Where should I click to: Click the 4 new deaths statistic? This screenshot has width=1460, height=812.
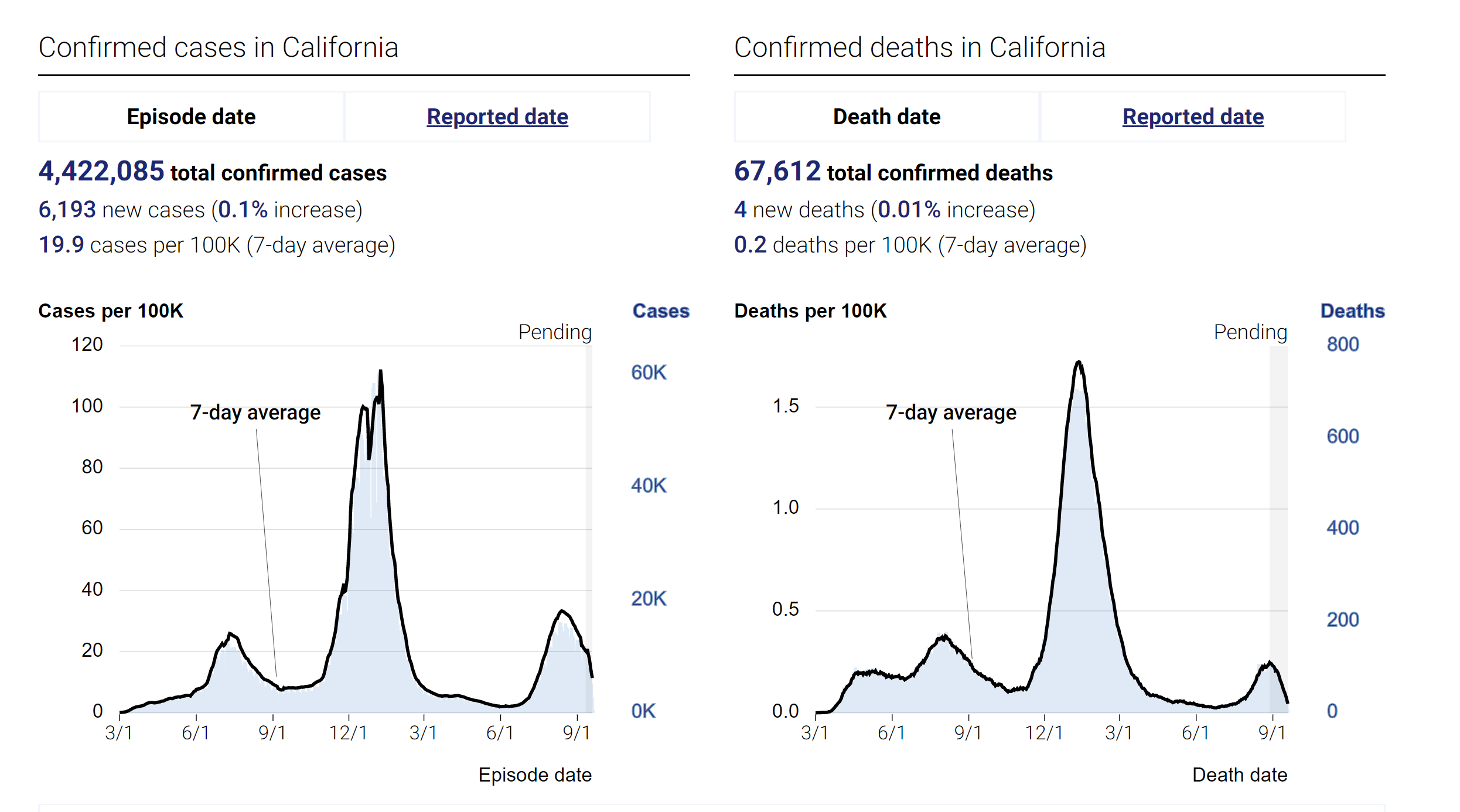point(884,210)
